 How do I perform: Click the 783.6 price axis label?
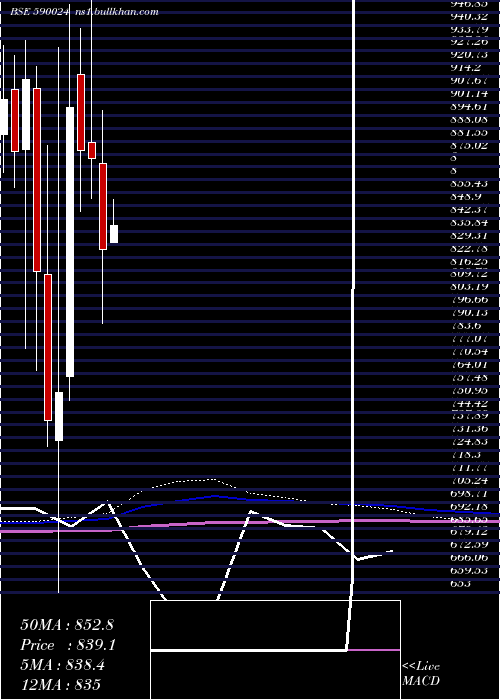tap(466, 325)
